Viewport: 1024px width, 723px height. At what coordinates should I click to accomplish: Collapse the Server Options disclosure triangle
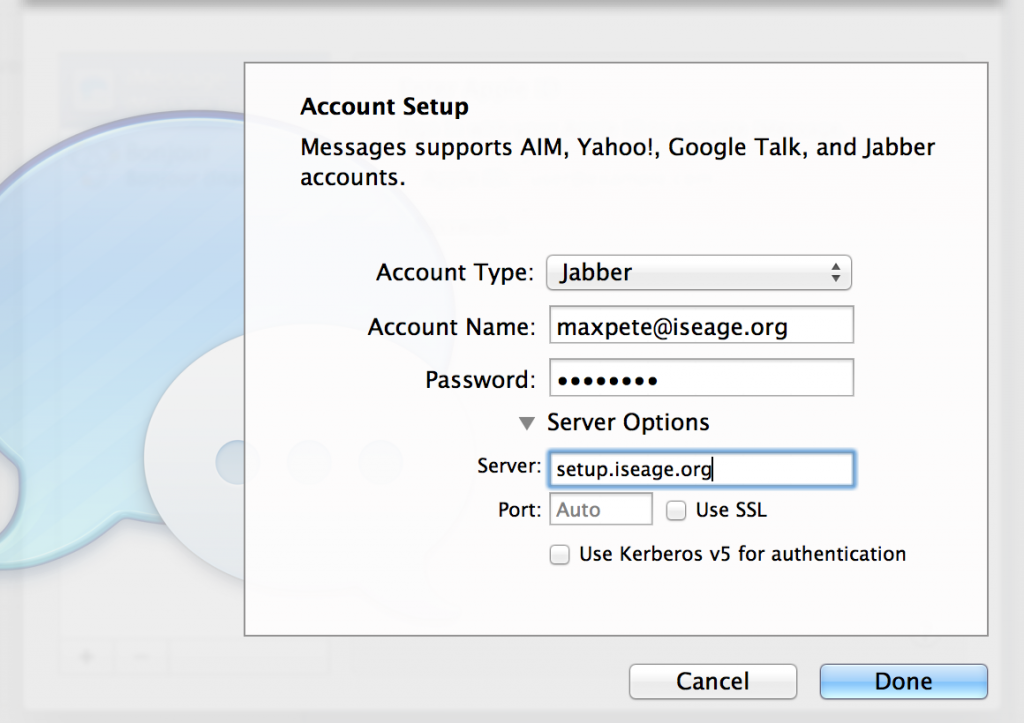527,423
